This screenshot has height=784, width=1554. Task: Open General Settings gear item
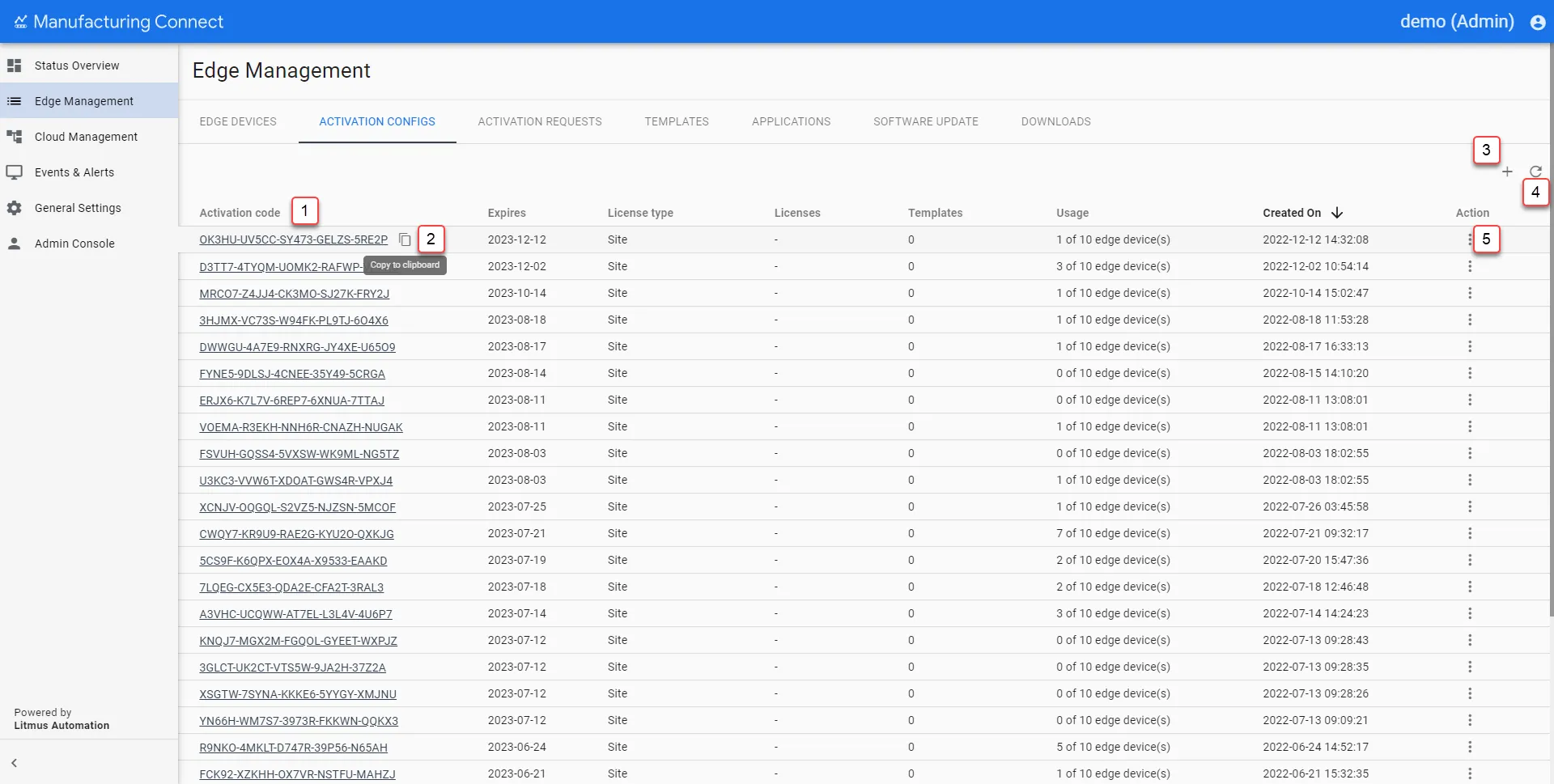click(89, 208)
